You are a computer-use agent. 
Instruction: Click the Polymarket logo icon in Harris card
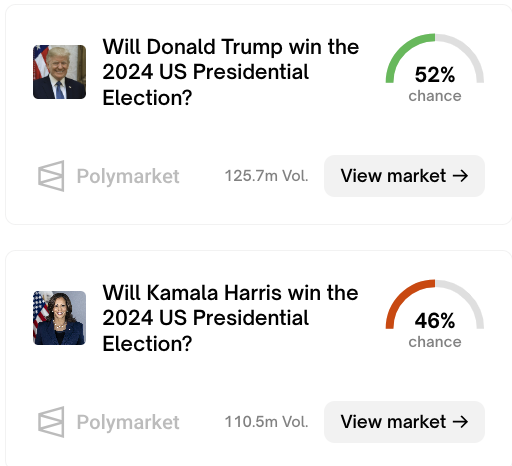[x=51, y=422]
